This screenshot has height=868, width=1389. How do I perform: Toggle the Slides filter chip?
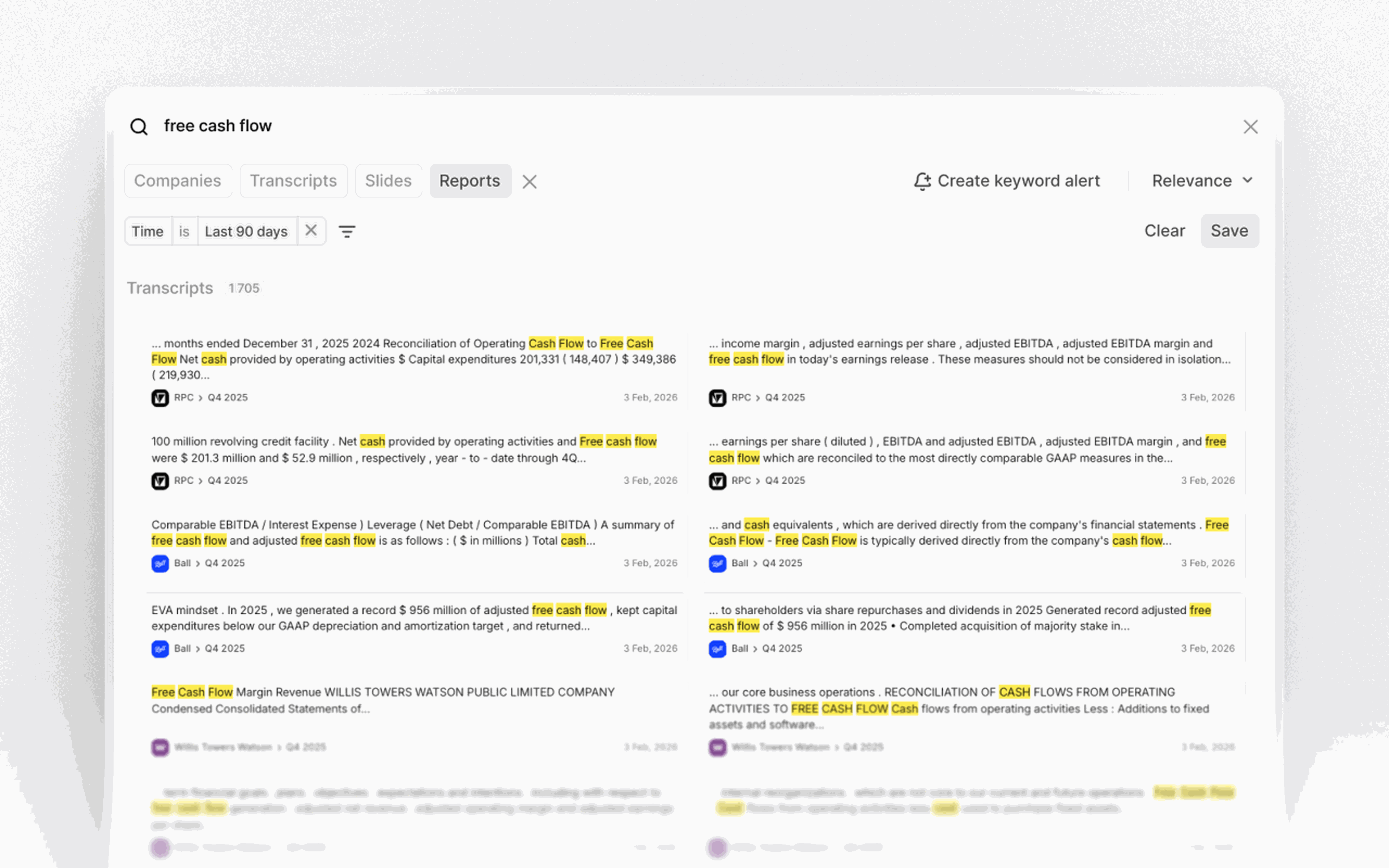388,181
